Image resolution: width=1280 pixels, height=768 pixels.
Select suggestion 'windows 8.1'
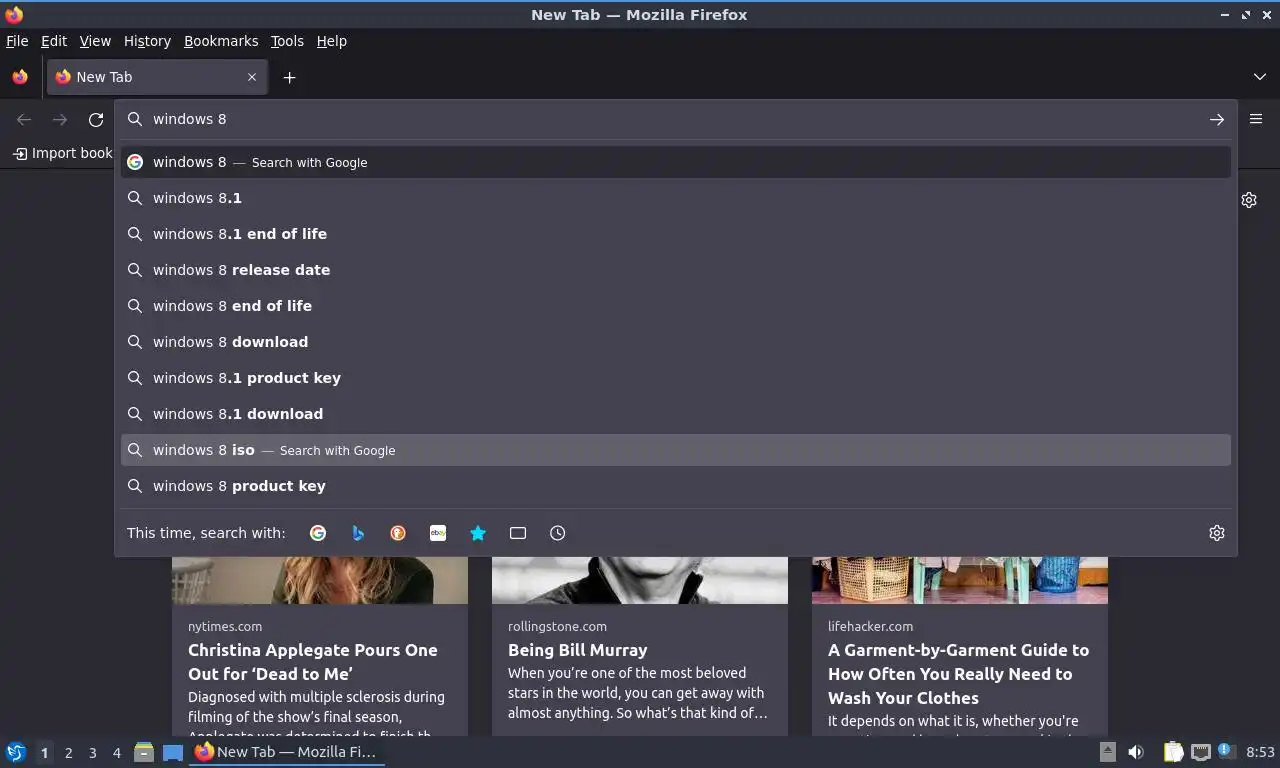pyautogui.click(x=676, y=198)
